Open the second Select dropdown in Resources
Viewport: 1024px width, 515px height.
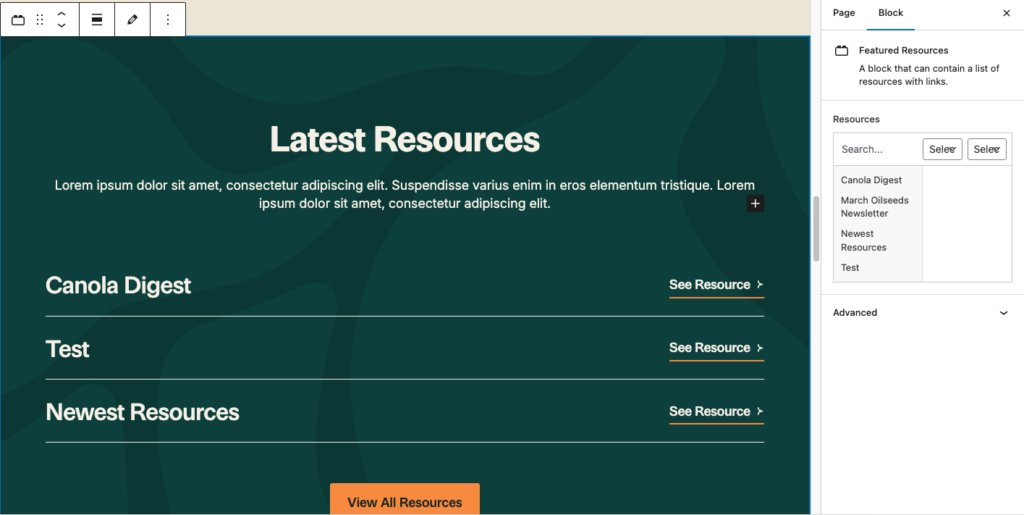pyautogui.click(x=986, y=149)
